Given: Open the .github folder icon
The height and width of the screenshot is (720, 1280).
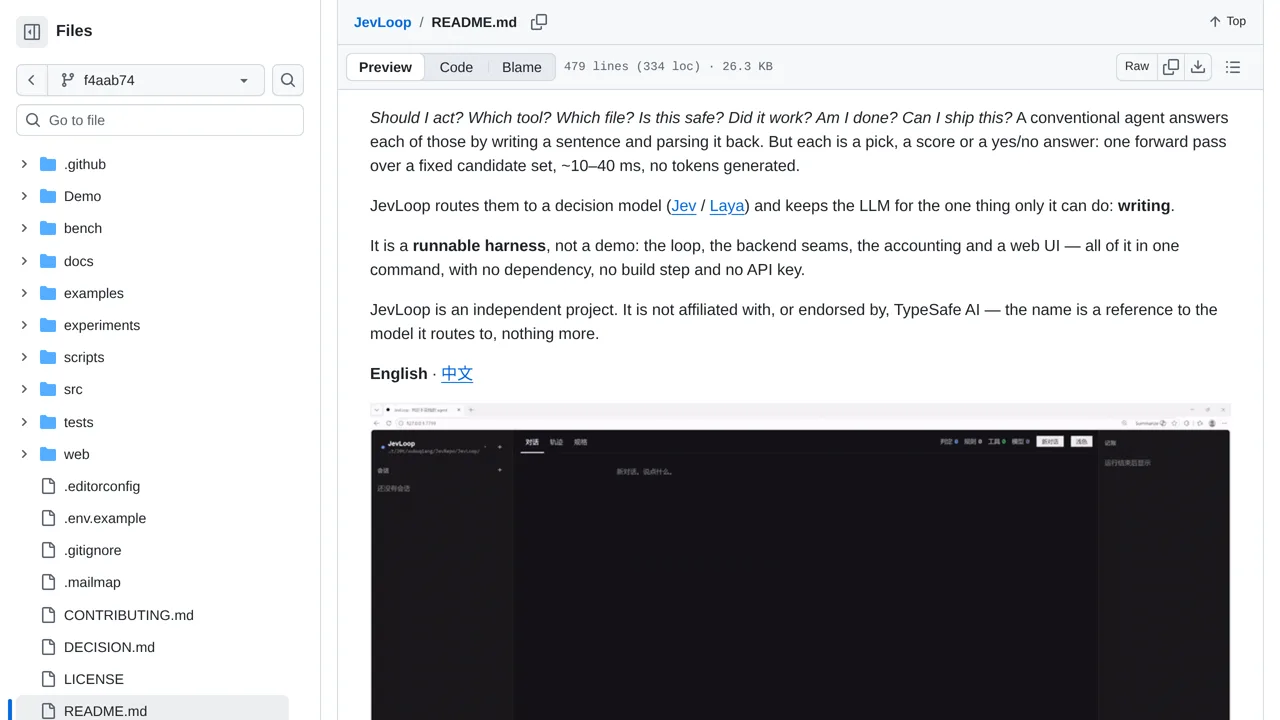Looking at the screenshot, I should pyautogui.click(x=48, y=164).
